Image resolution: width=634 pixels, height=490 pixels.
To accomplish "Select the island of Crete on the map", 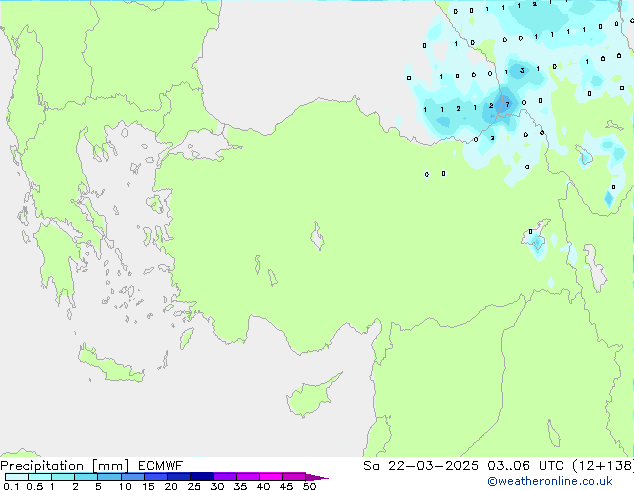I will tap(111, 365).
